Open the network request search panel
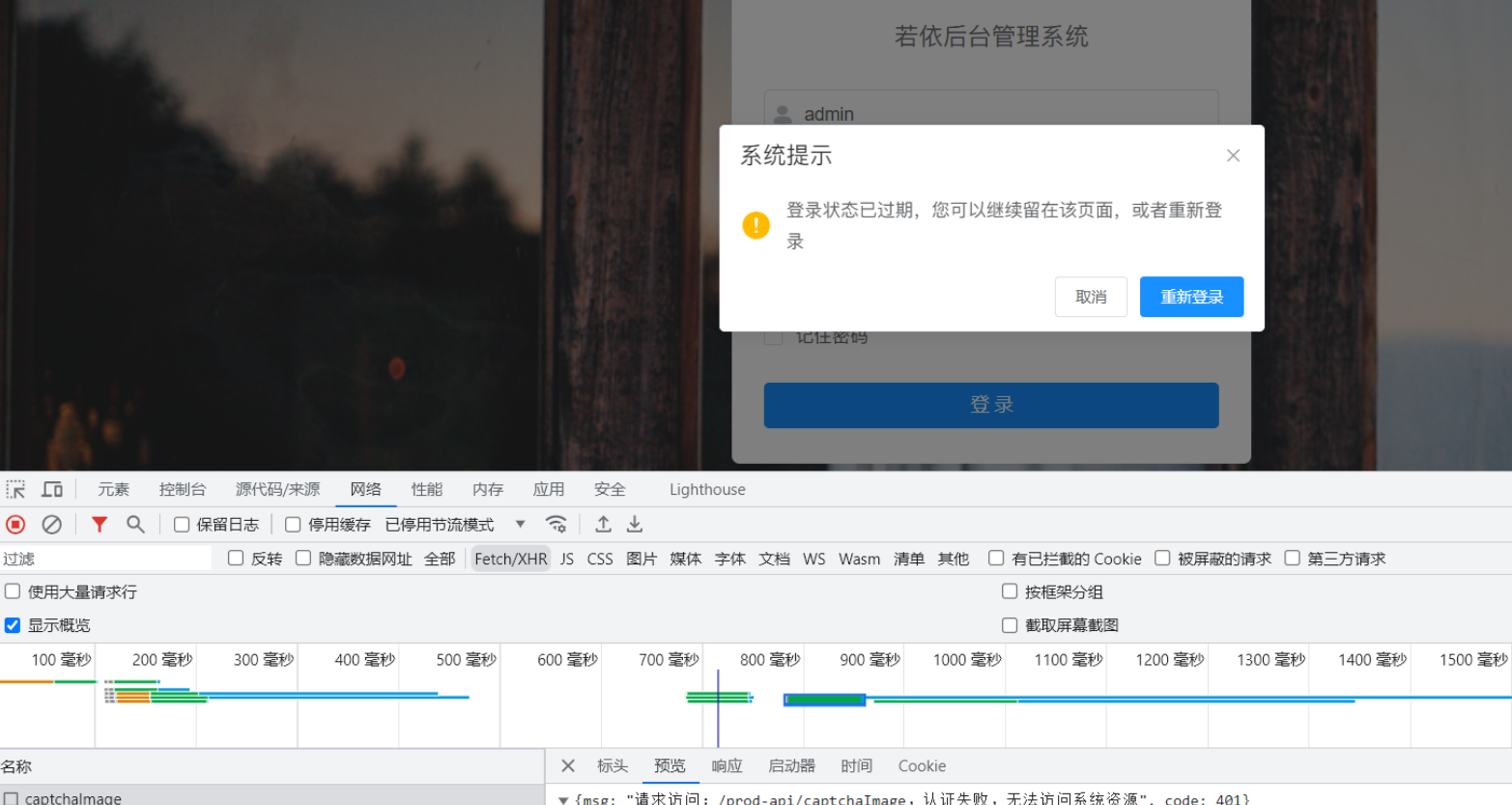This screenshot has width=1512, height=805. (135, 524)
